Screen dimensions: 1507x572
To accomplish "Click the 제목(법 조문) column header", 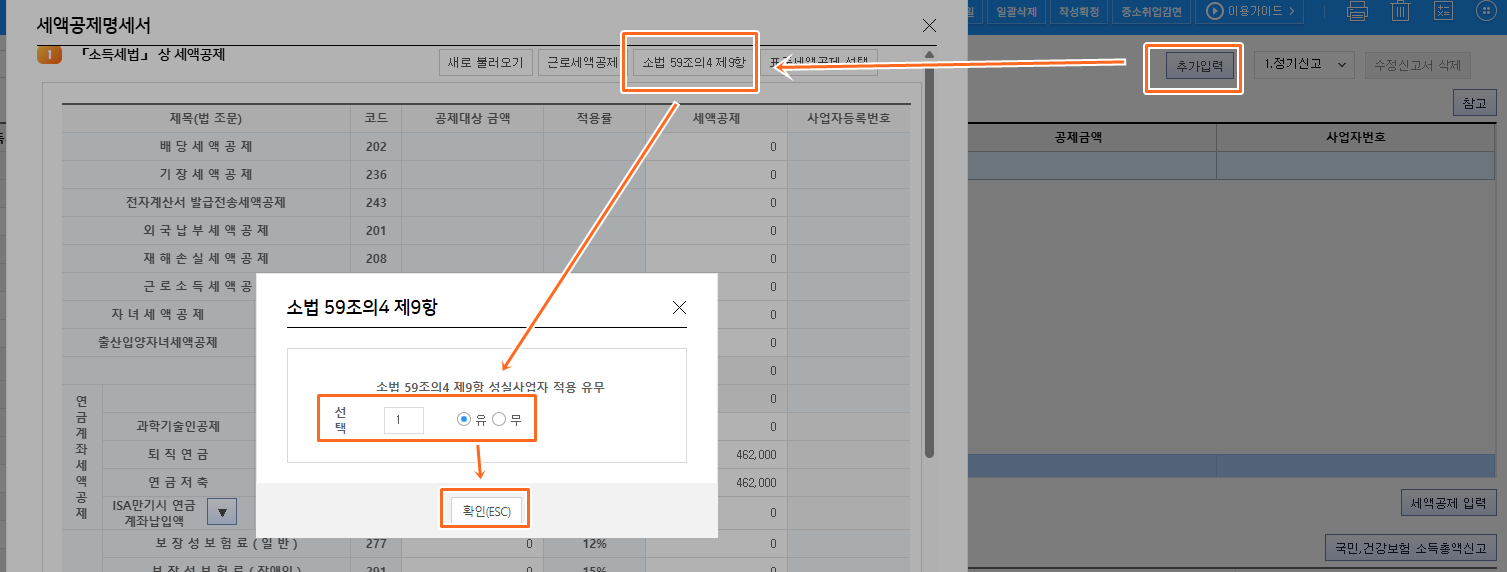I will point(206,118).
